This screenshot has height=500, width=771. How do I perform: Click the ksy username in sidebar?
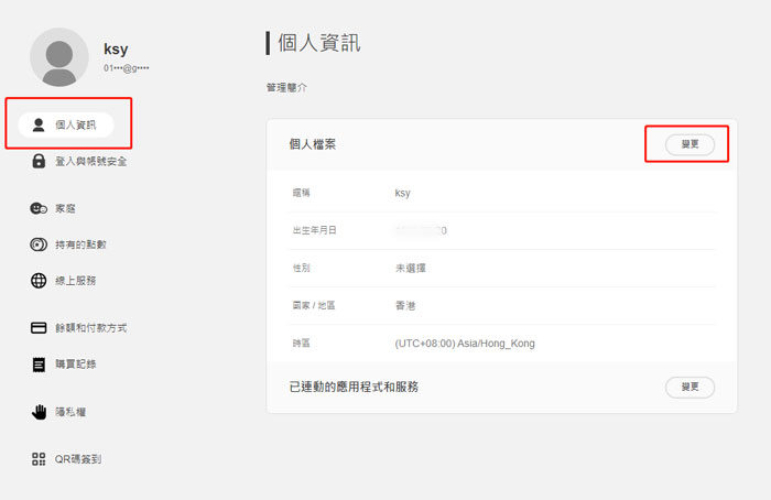pyautogui.click(x=116, y=49)
